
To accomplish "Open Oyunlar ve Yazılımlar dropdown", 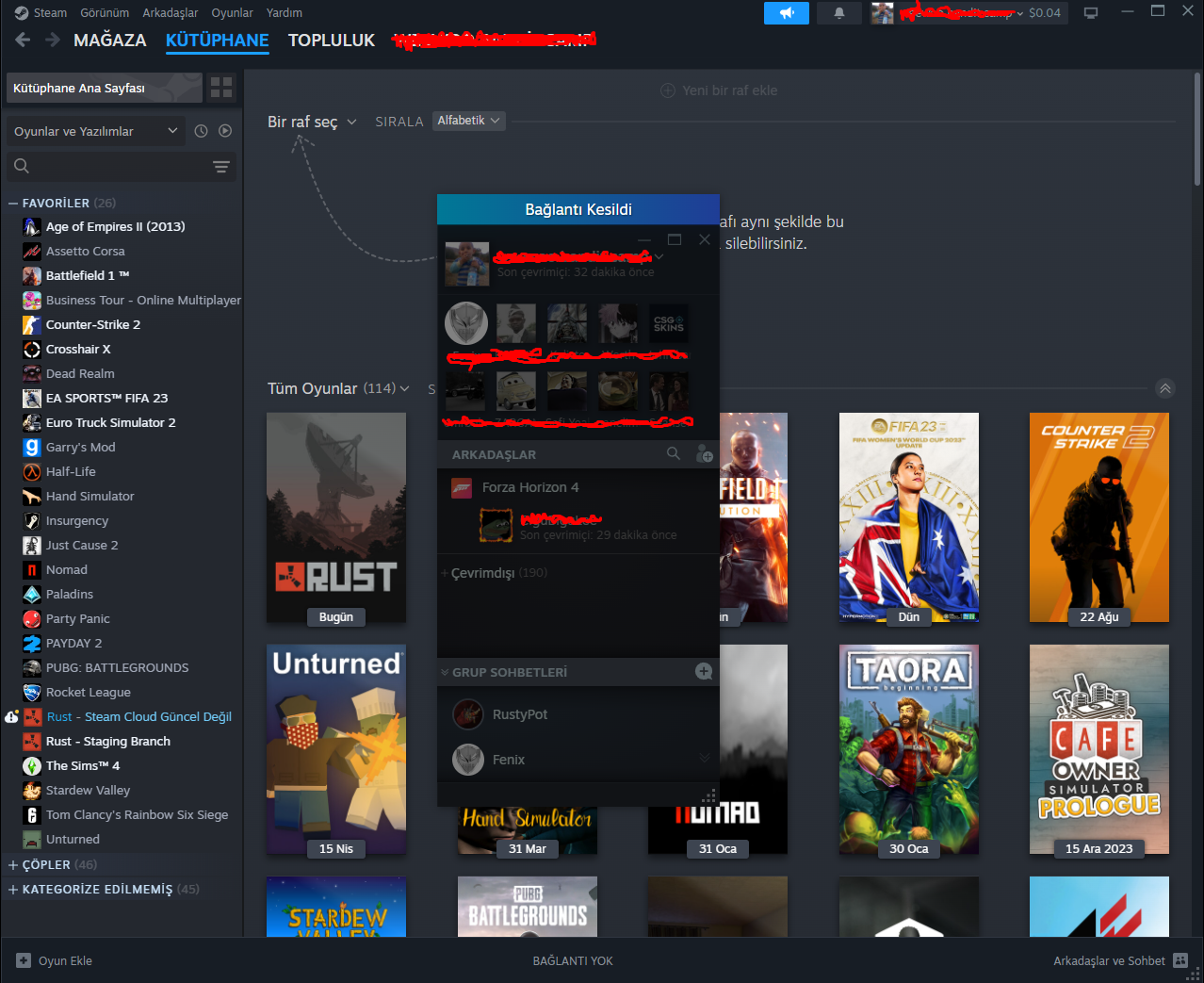I will 94,131.
